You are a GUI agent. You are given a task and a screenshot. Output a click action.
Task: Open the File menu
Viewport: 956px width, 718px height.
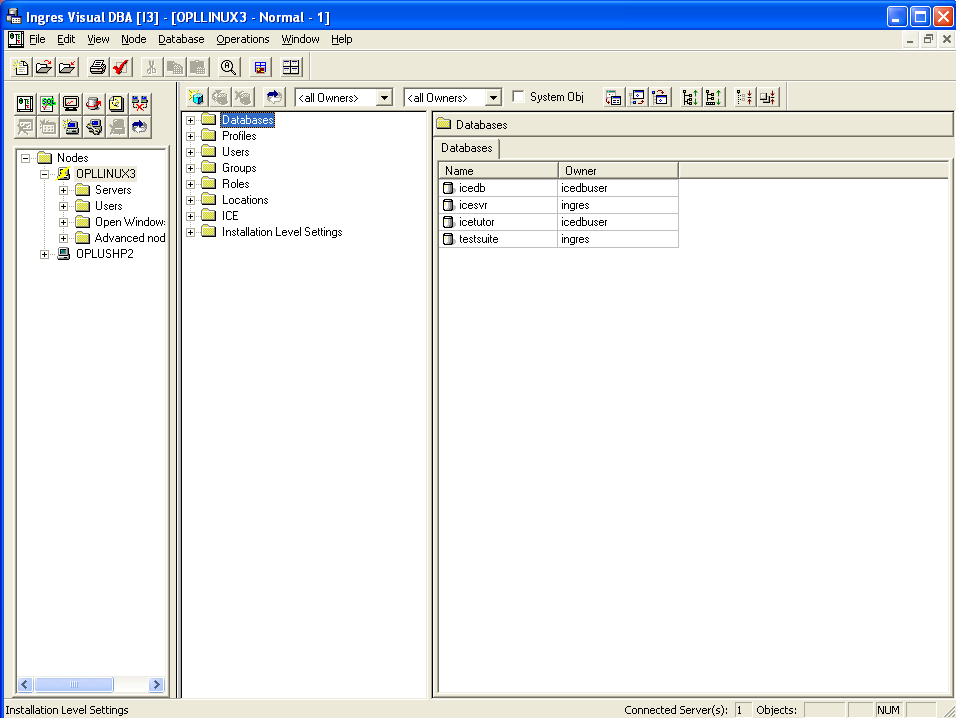click(x=37, y=39)
